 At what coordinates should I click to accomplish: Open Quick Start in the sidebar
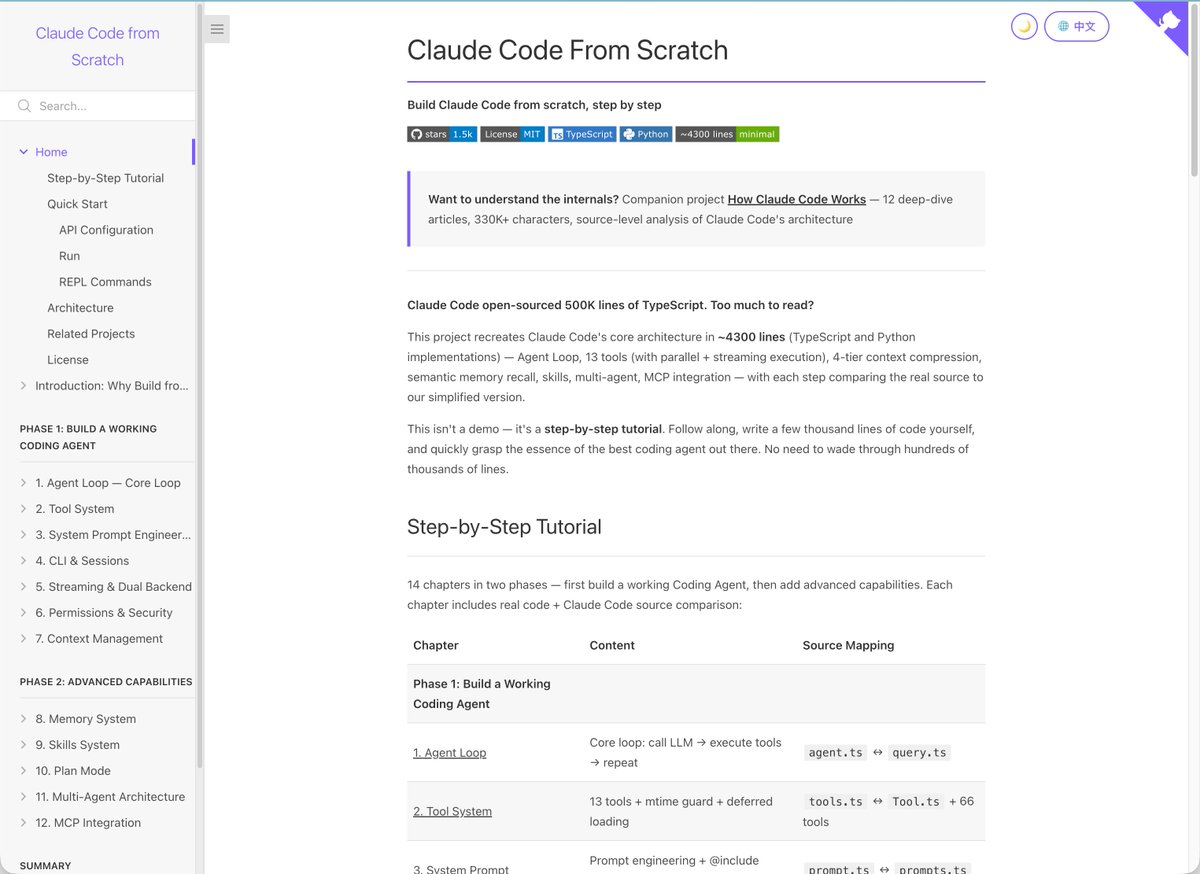(77, 204)
